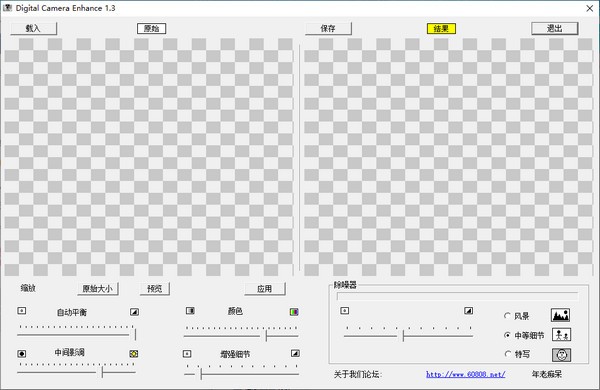Click the small square icon left of 自动平衡

[x=22, y=311]
